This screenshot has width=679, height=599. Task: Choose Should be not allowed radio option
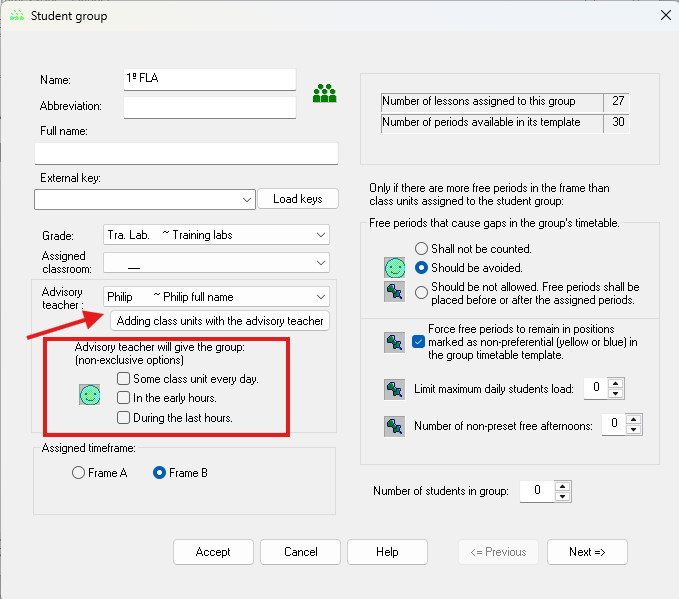[x=421, y=292]
